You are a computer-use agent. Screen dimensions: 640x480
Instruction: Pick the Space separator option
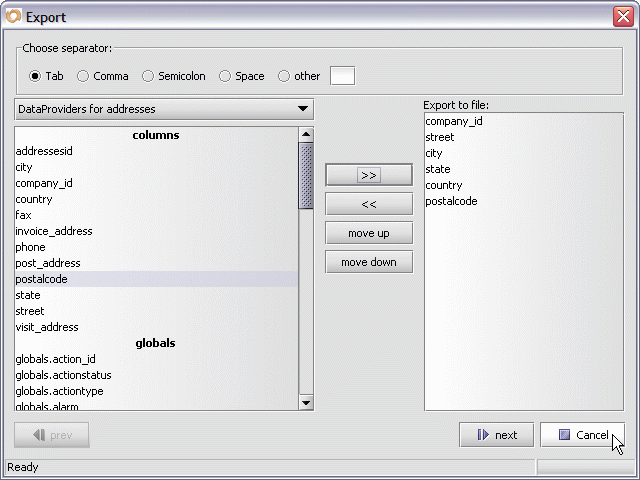(x=225, y=76)
